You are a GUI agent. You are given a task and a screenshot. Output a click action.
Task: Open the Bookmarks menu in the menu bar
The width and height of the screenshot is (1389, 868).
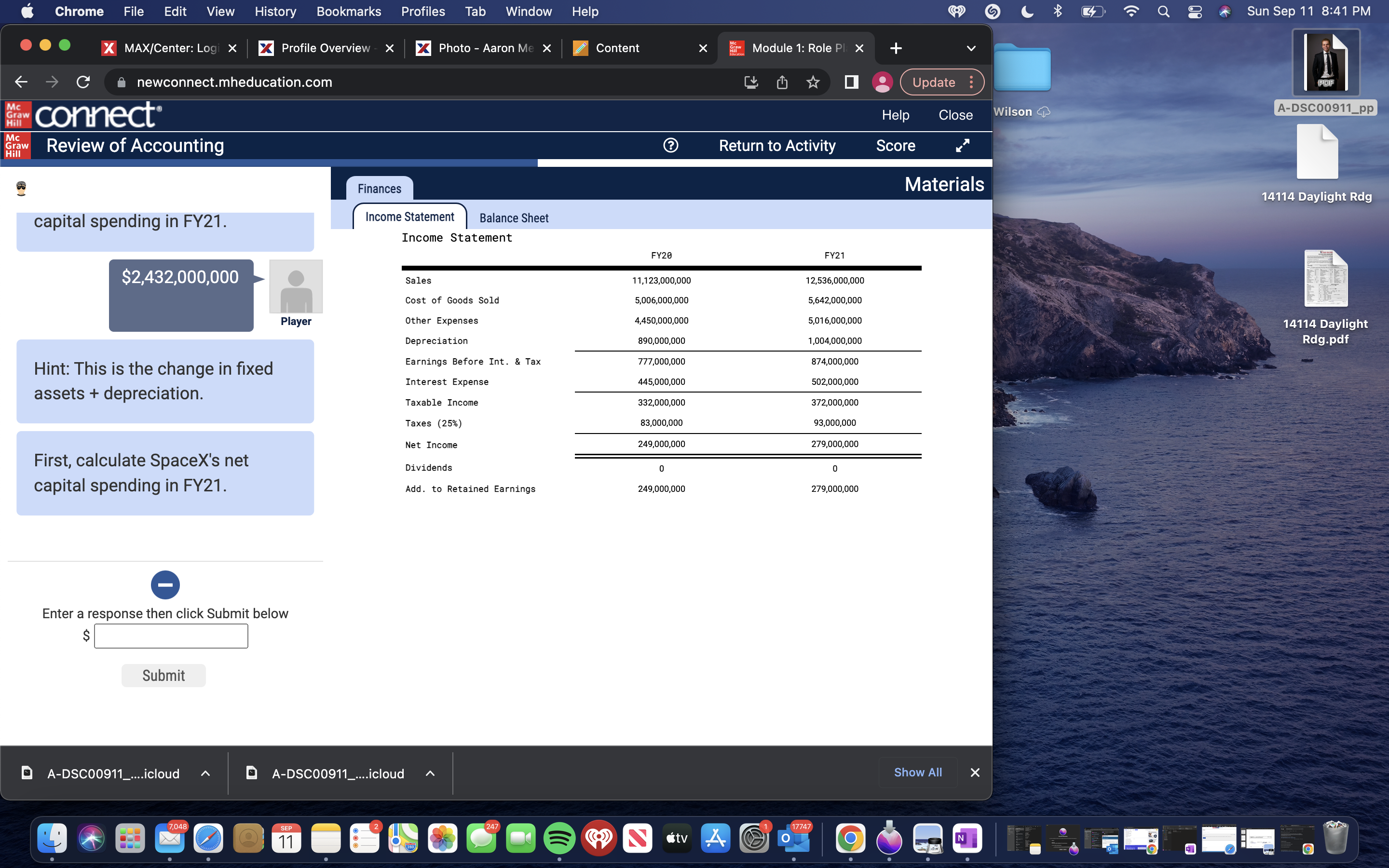click(x=348, y=11)
